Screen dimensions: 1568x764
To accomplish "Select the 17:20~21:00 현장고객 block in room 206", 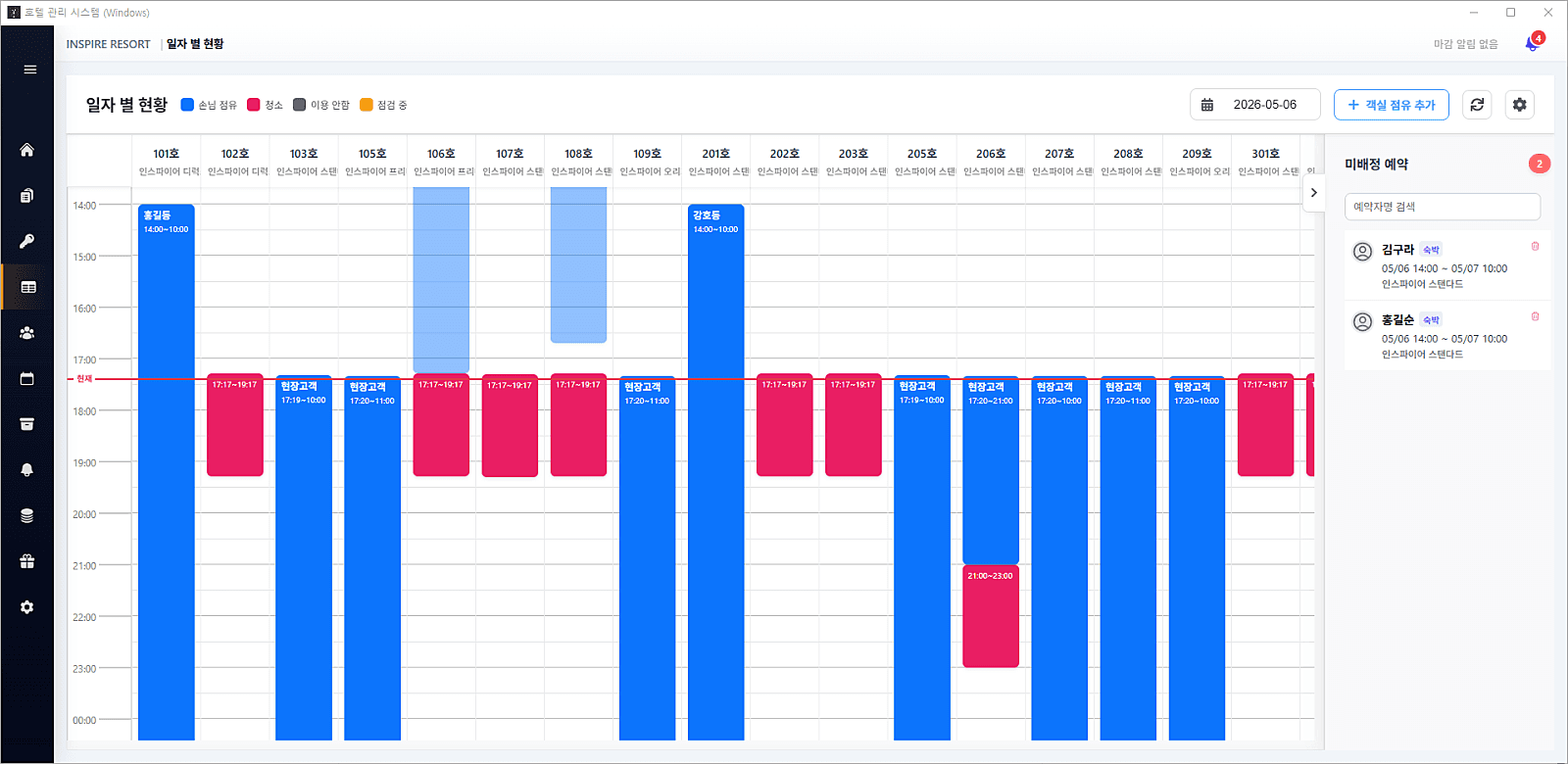I will [x=991, y=470].
